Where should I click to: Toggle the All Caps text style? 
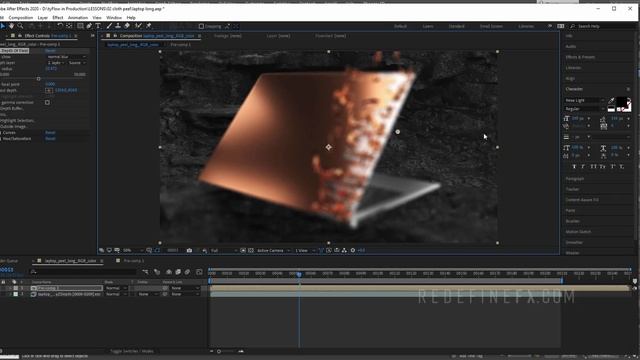pos(593,167)
